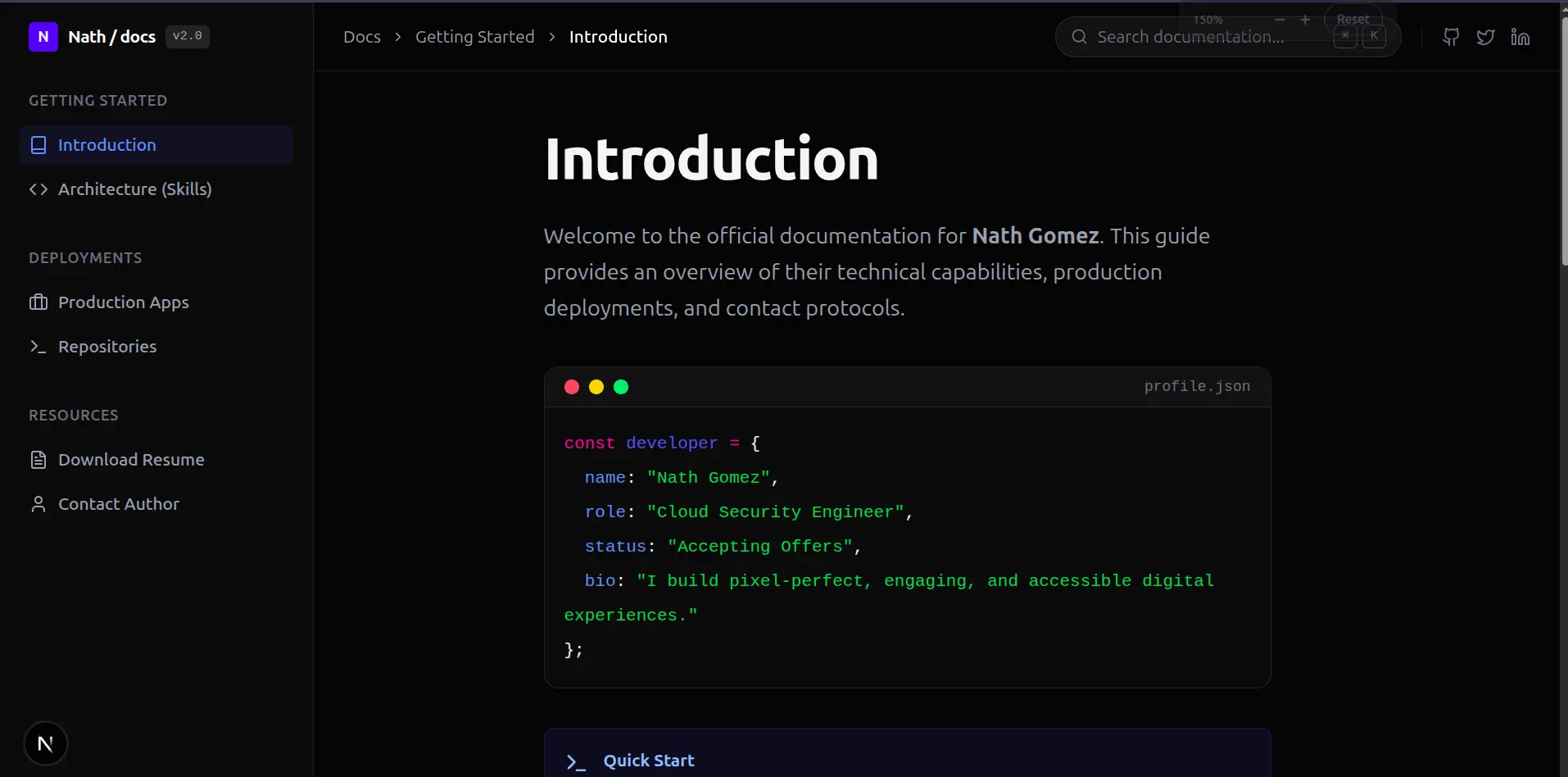Click the Quick Start terminal icon

(x=576, y=761)
